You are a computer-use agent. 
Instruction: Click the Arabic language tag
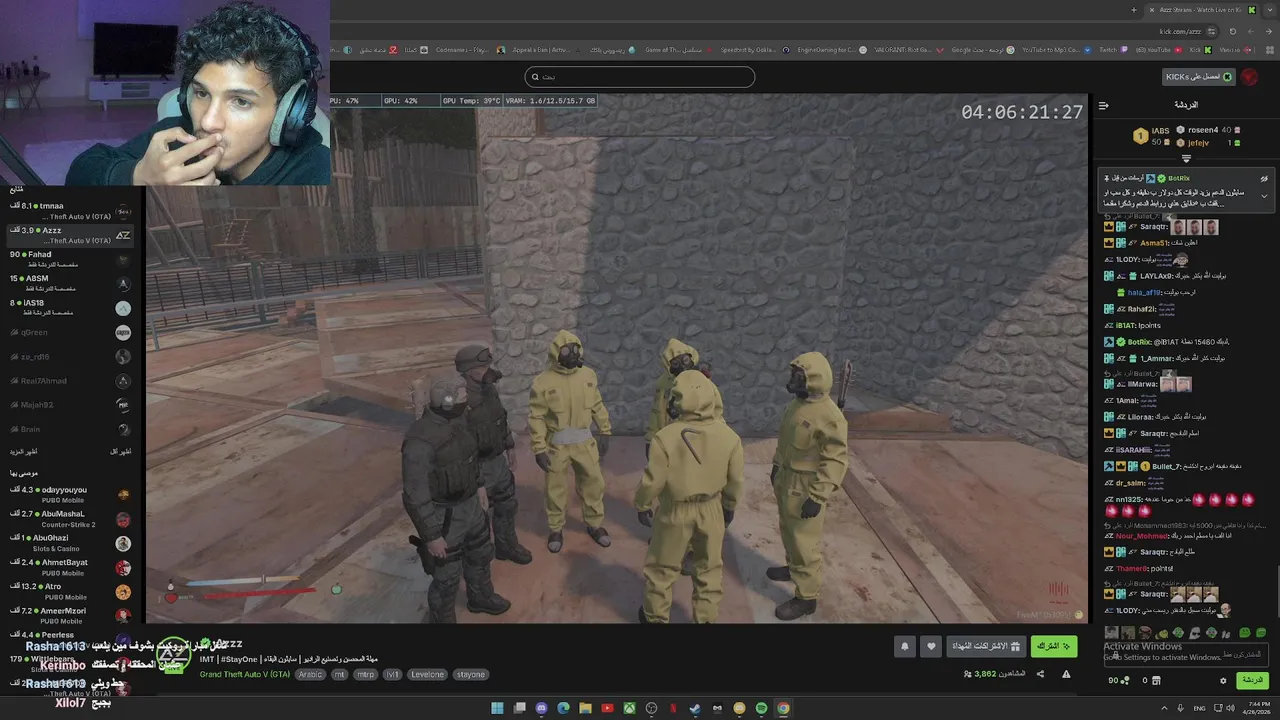coord(311,674)
